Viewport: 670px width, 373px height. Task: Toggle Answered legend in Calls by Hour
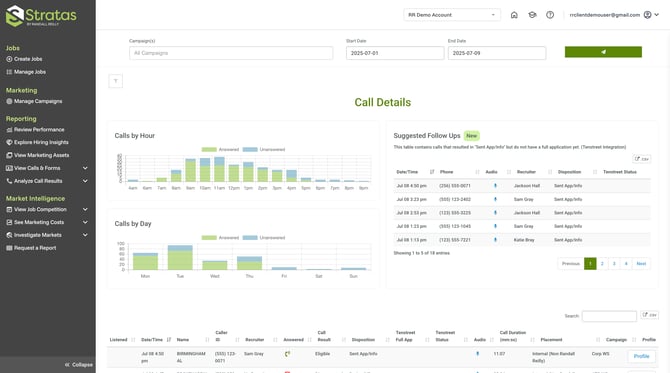(x=220, y=150)
